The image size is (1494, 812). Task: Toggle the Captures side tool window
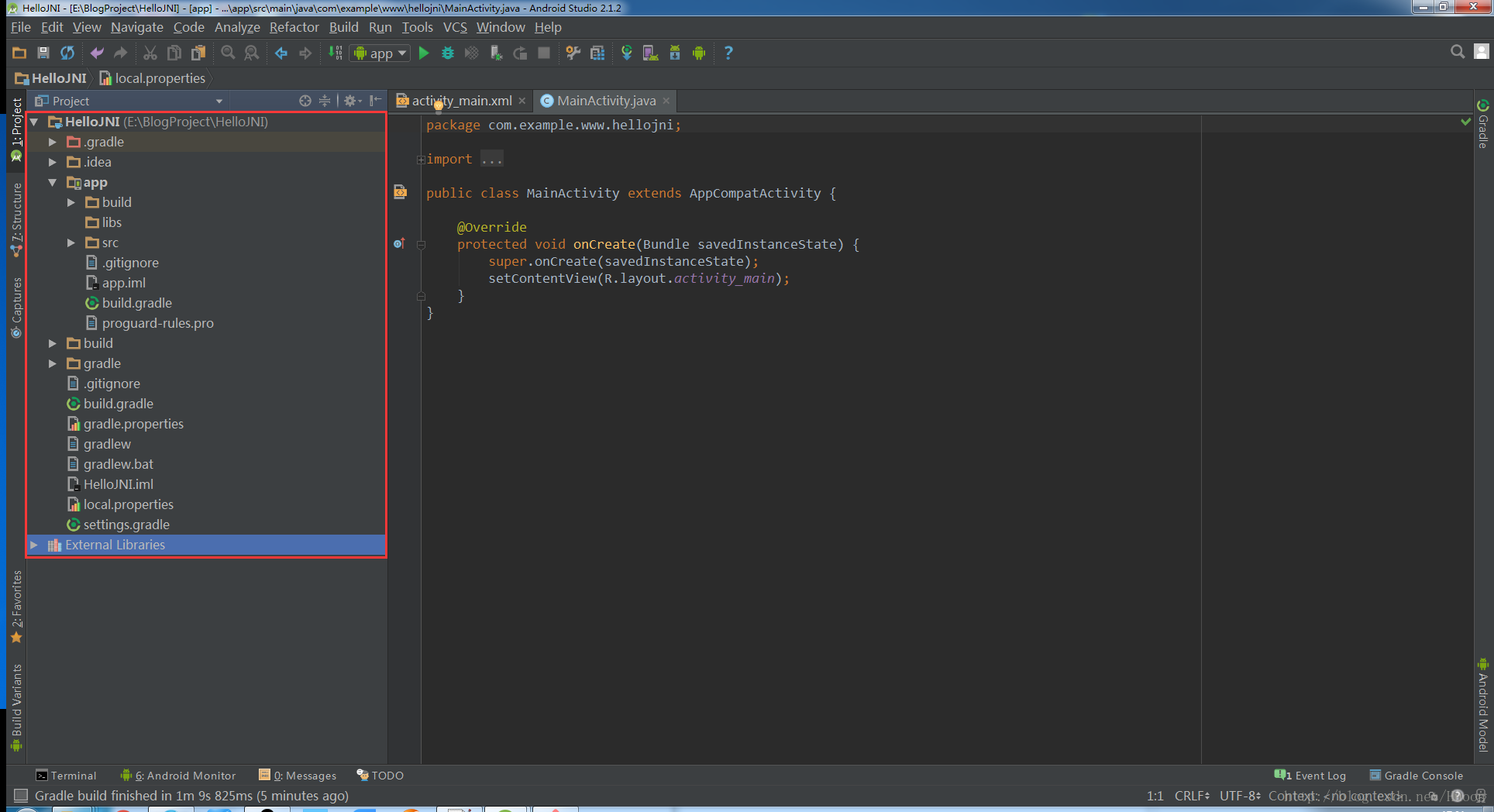[x=16, y=308]
